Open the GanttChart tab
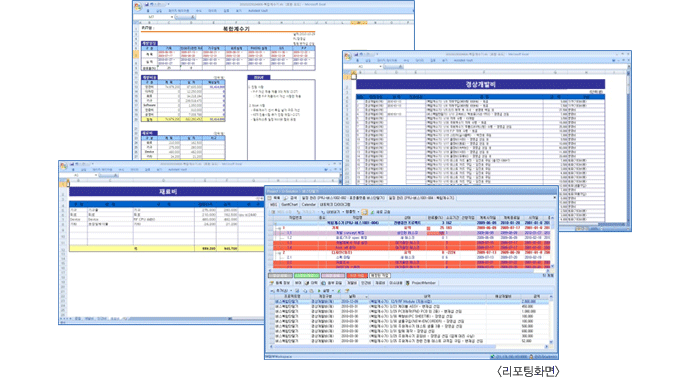Screen dimensions: 699x378 click(289, 205)
